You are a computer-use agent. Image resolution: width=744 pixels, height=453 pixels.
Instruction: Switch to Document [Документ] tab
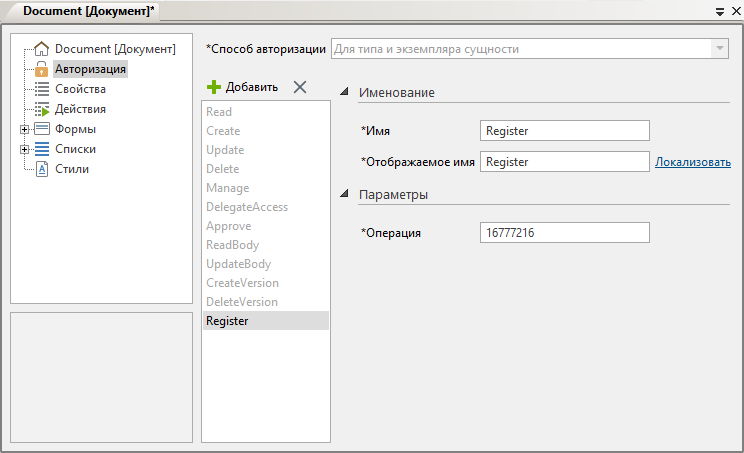tap(88, 10)
